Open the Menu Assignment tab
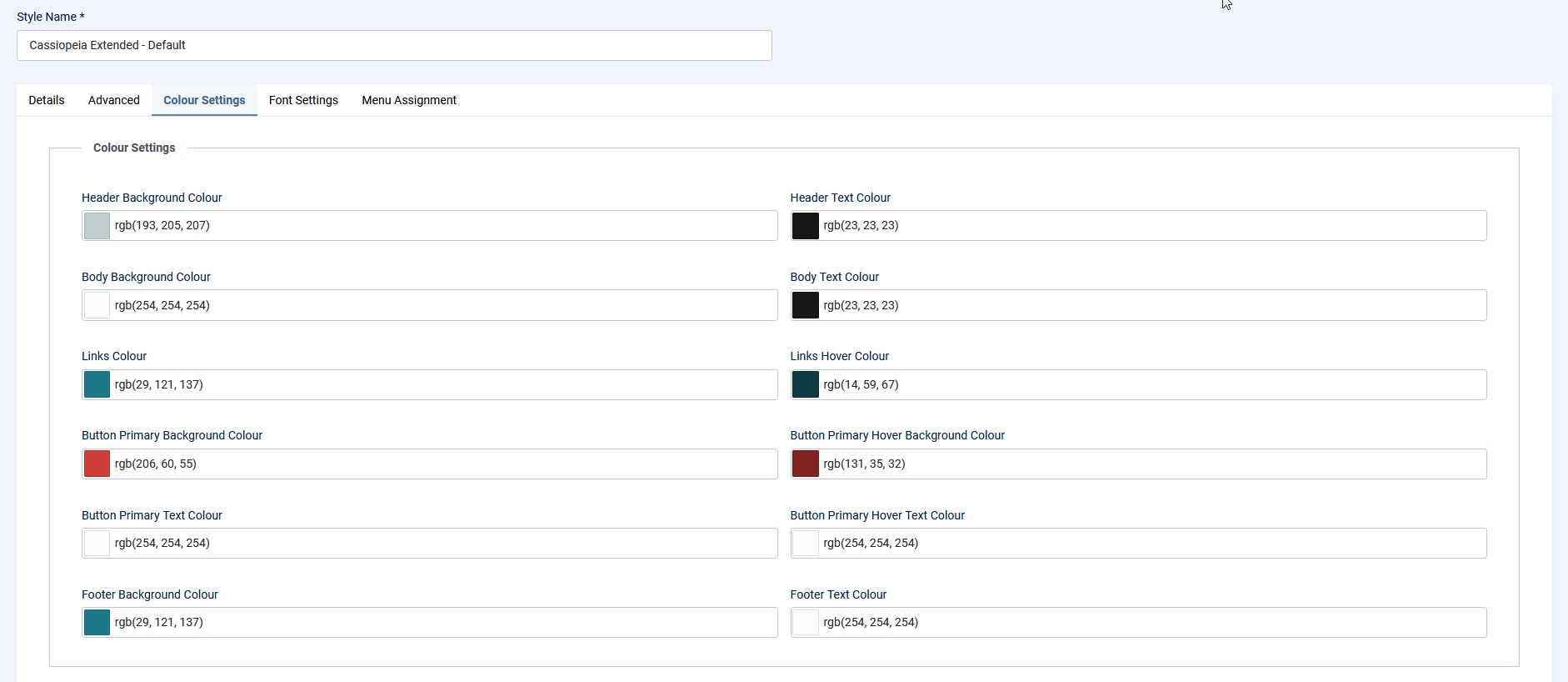The width and height of the screenshot is (1568, 682). pyautogui.click(x=409, y=100)
